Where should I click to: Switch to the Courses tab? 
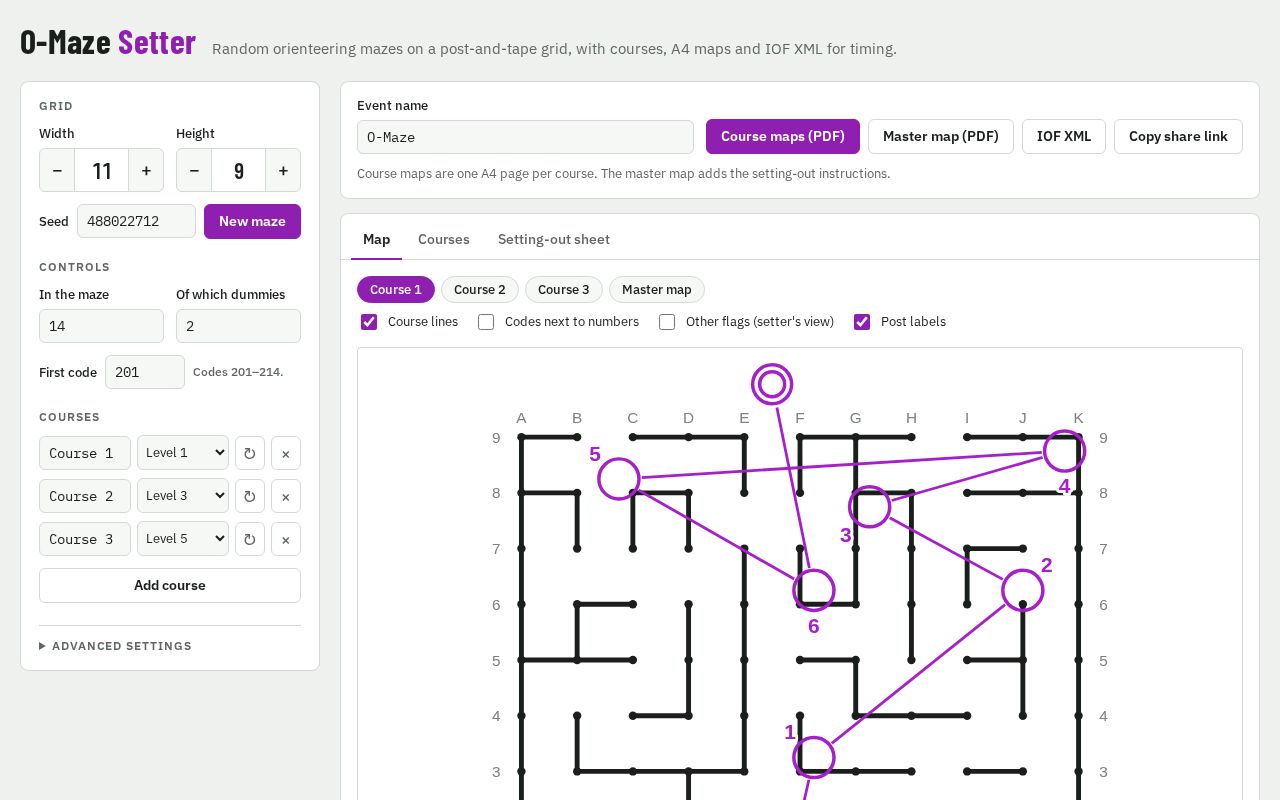click(444, 239)
